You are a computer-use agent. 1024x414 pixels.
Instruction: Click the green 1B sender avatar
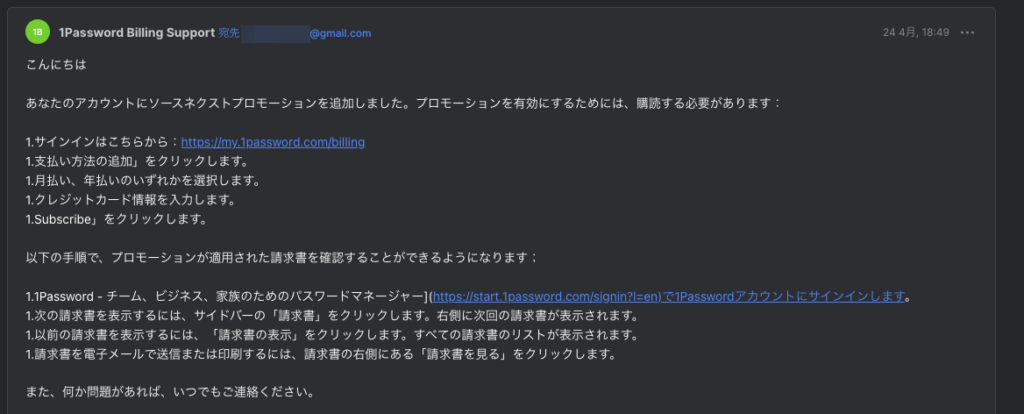37,31
